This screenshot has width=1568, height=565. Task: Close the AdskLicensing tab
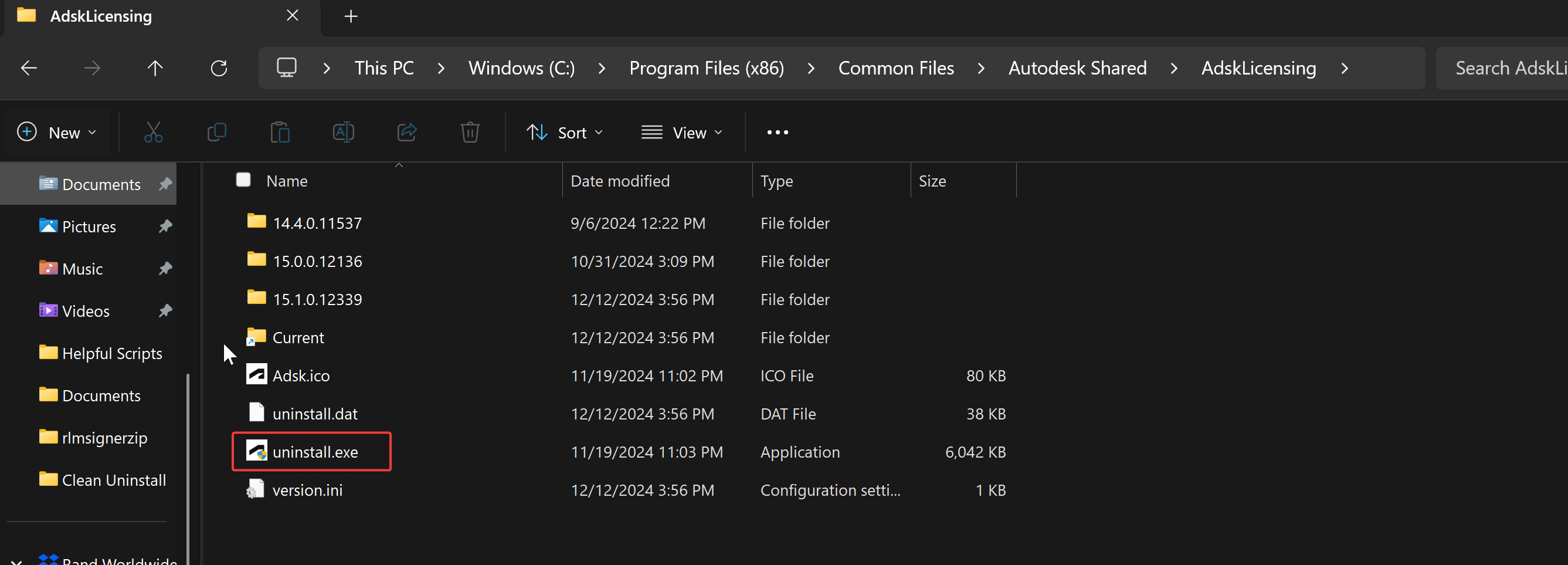coord(292,15)
